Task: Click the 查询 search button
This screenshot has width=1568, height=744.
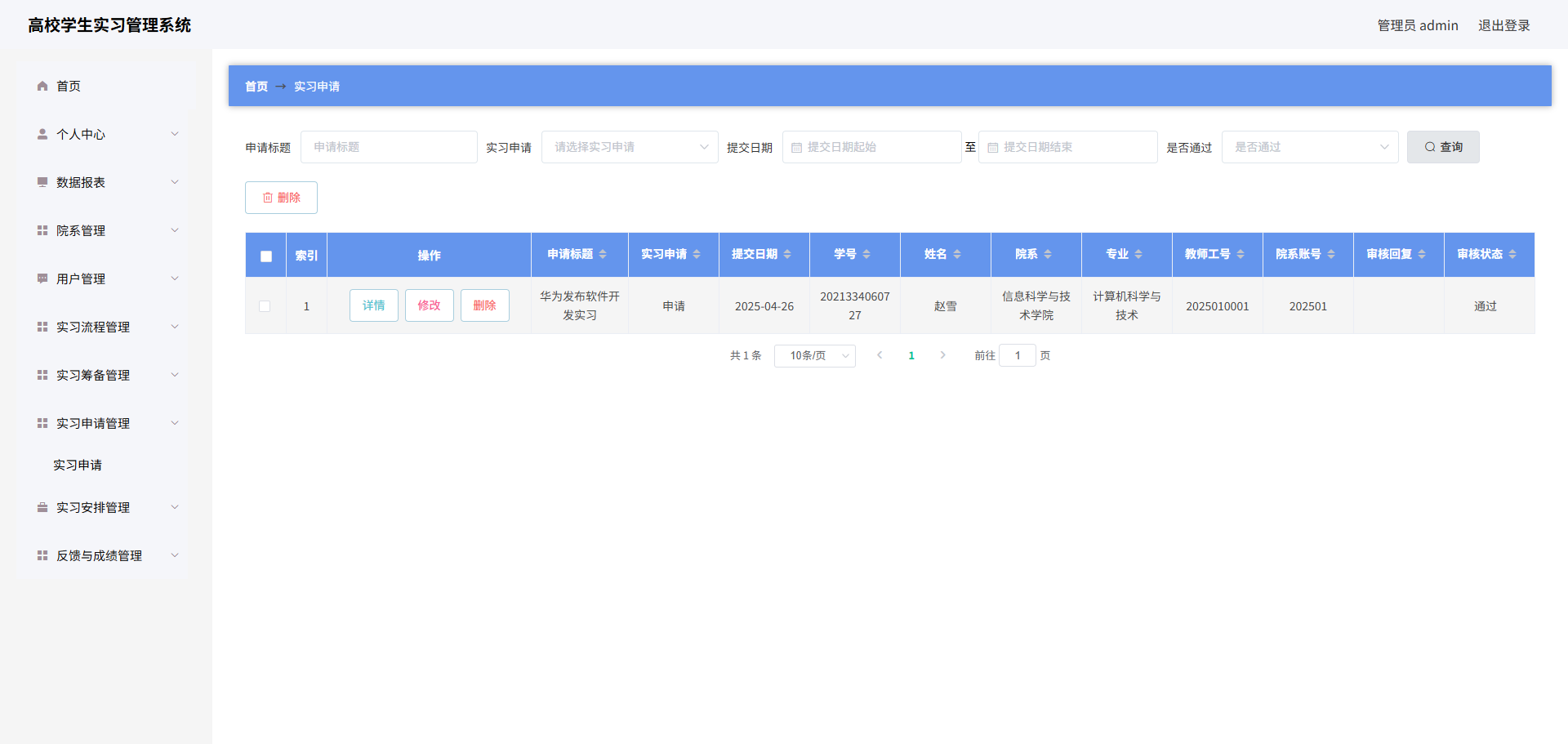Action: (1443, 147)
